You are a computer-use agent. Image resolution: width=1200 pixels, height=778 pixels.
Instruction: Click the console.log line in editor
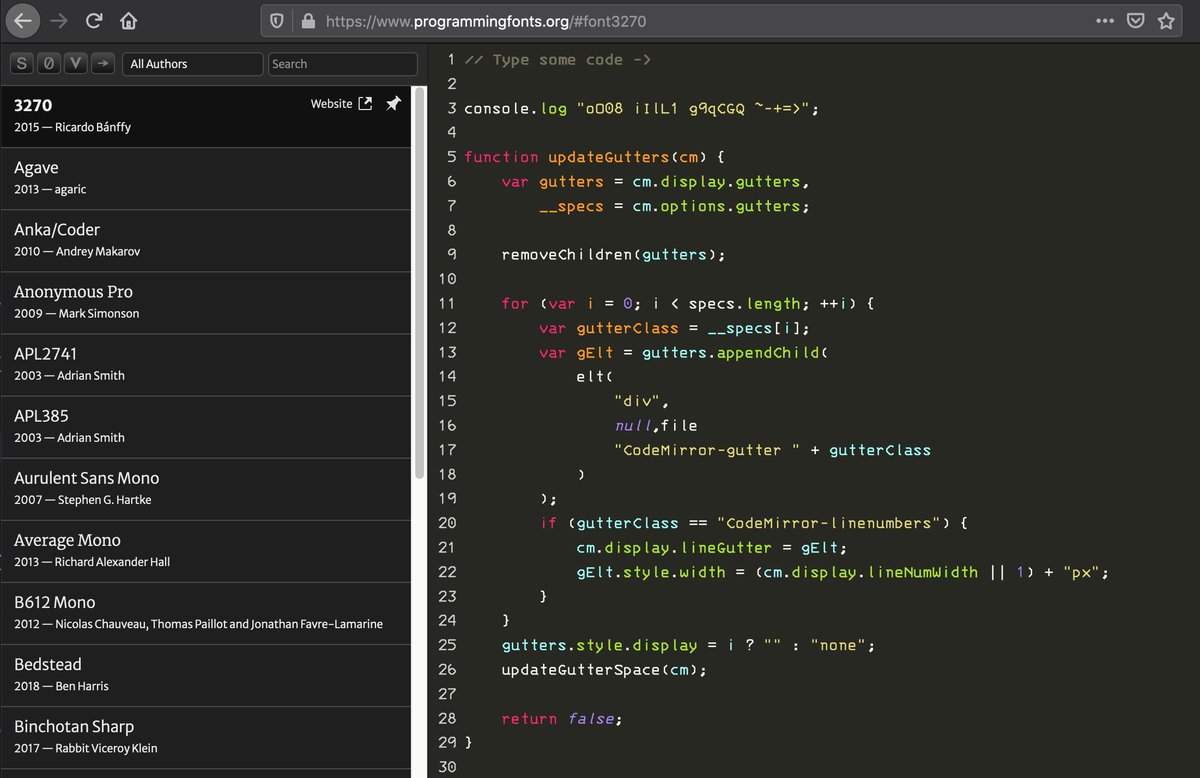pyautogui.click(x=641, y=108)
